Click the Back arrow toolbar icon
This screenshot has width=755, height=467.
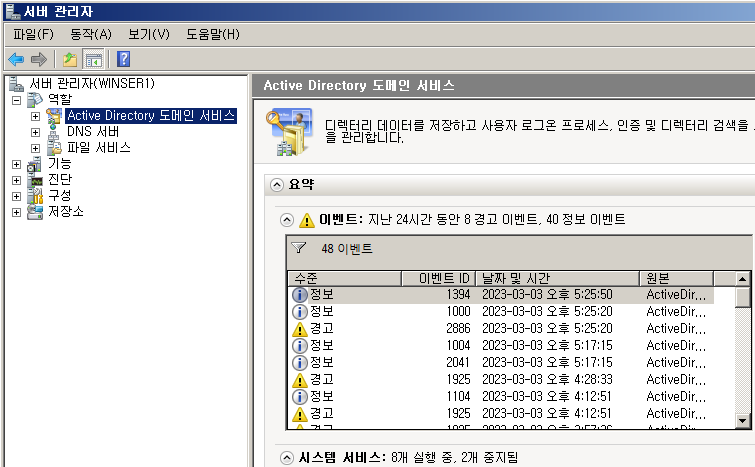pyautogui.click(x=16, y=59)
